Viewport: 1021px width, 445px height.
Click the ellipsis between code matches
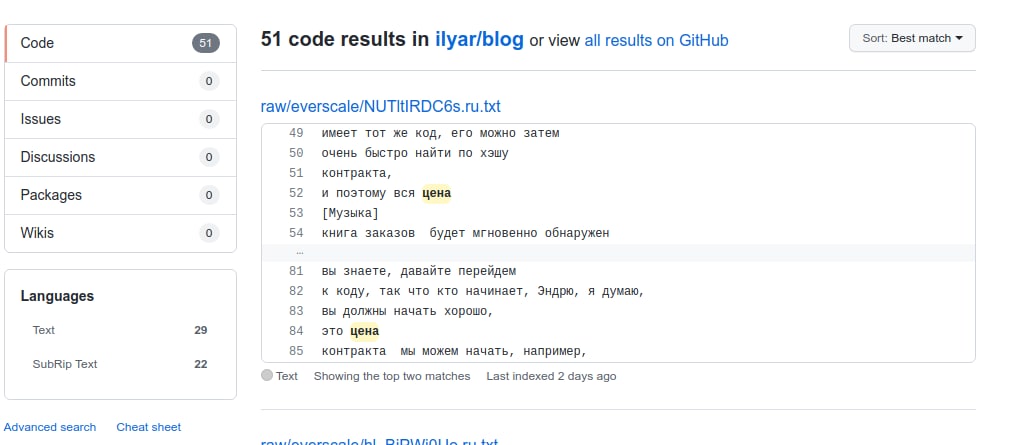(299, 252)
